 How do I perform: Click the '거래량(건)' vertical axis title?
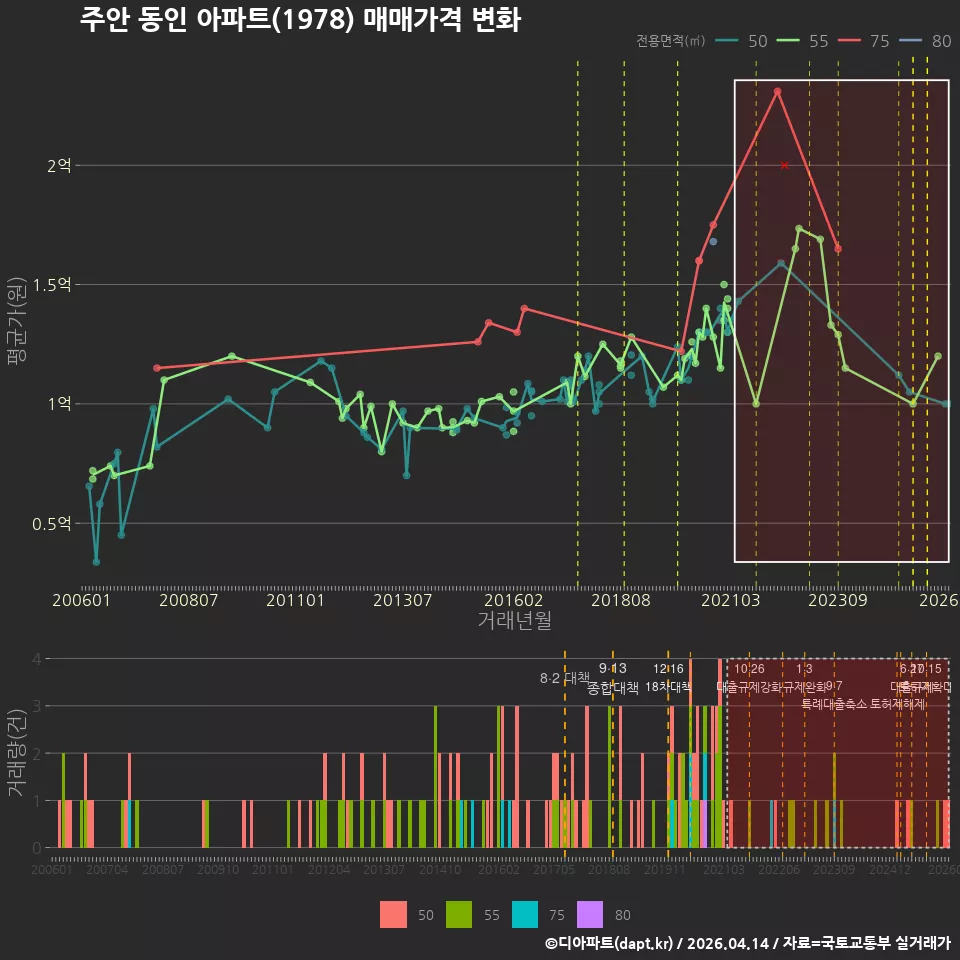click(17, 752)
